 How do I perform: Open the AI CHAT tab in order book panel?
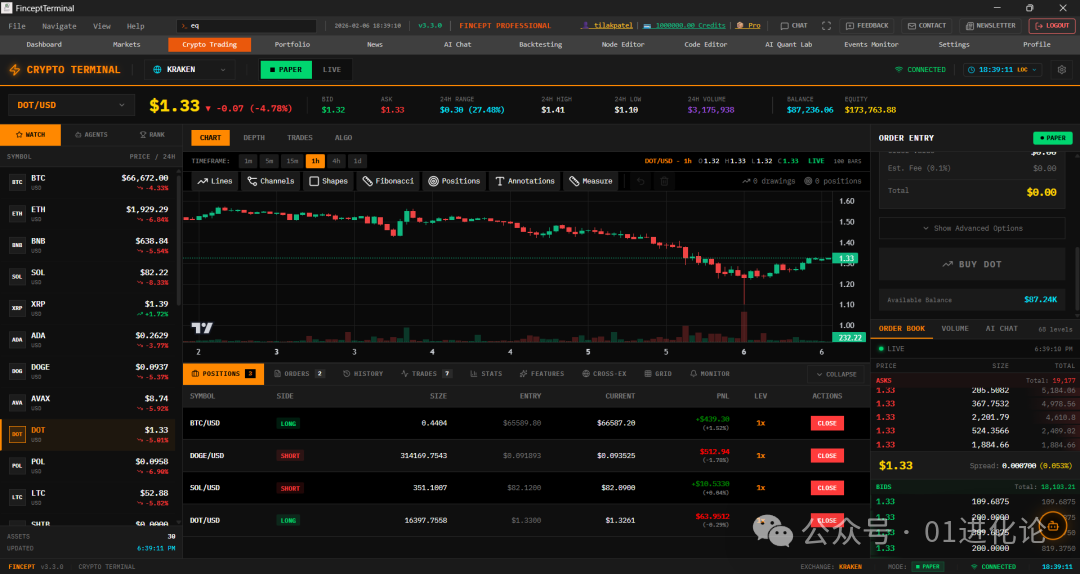click(1001, 329)
